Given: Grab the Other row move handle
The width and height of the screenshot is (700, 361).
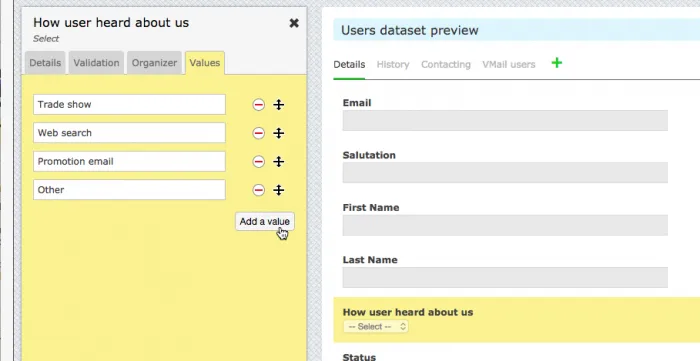Looking at the screenshot, I should click(x=279, y=190).
